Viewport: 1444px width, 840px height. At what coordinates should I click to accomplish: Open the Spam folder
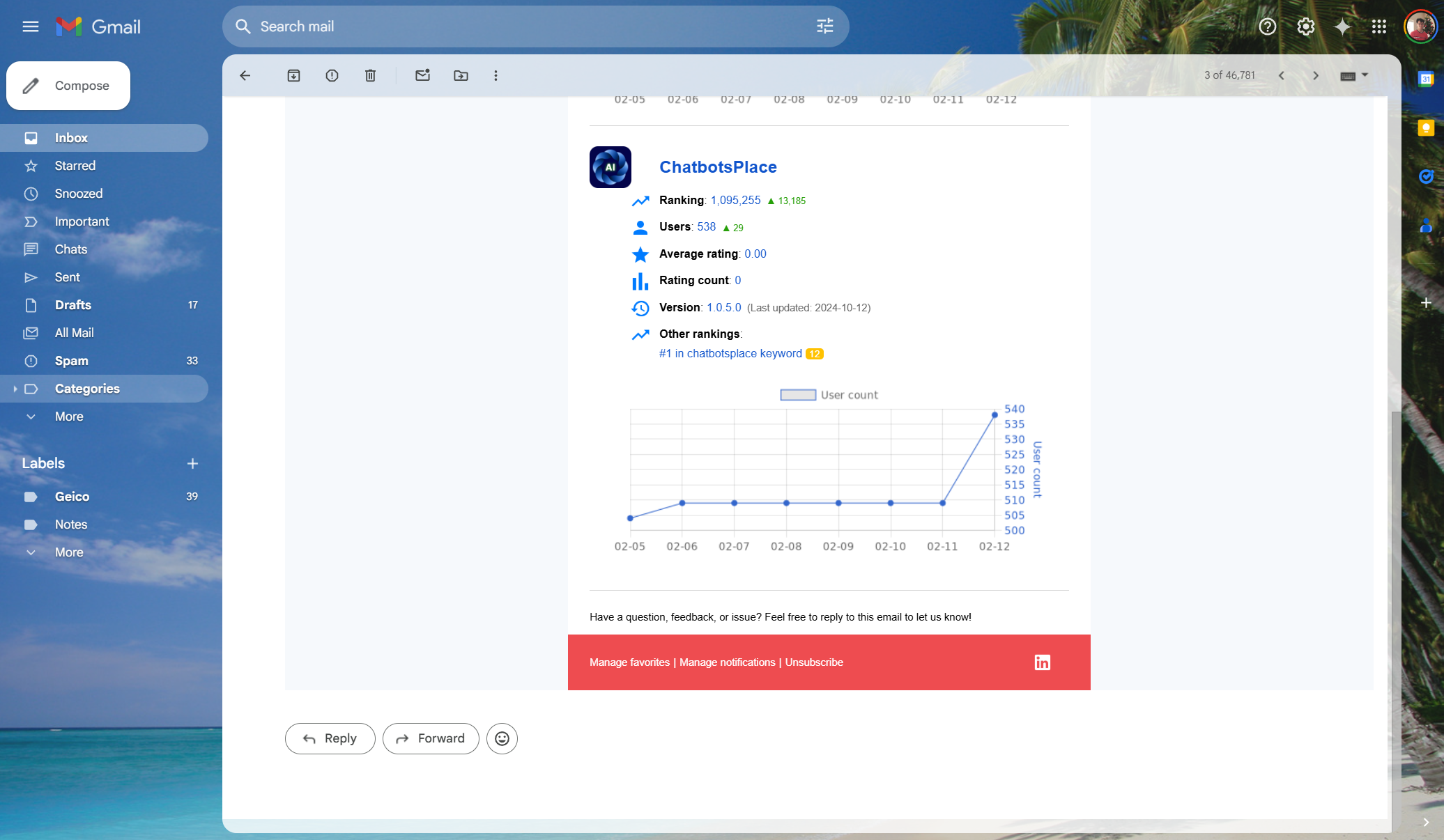pyautogui.click(x=104, y=361)
